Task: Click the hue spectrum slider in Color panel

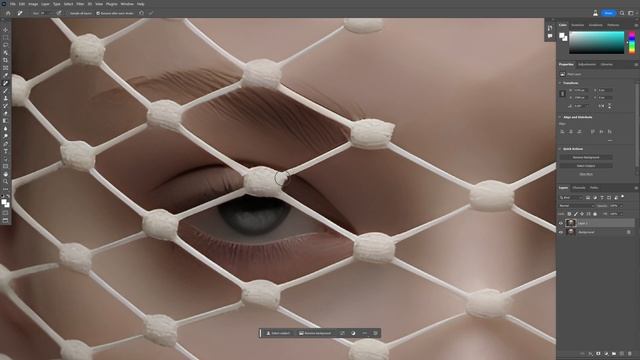Action: tap(632, 42)
